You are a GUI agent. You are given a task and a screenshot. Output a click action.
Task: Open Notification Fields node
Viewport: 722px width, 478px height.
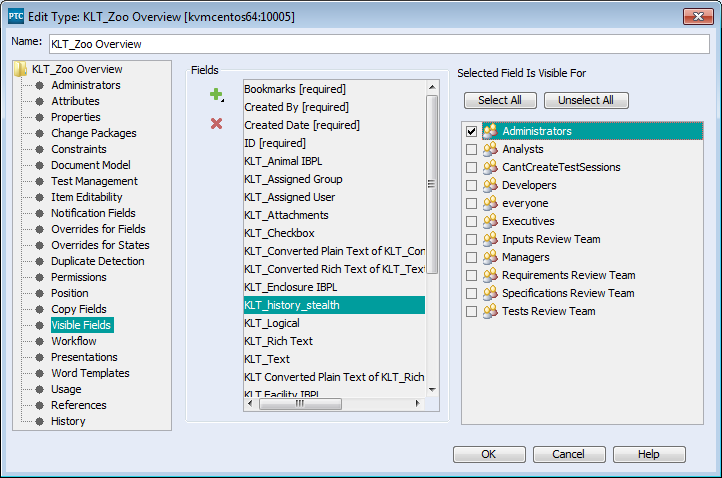click(x=93, y=213)
